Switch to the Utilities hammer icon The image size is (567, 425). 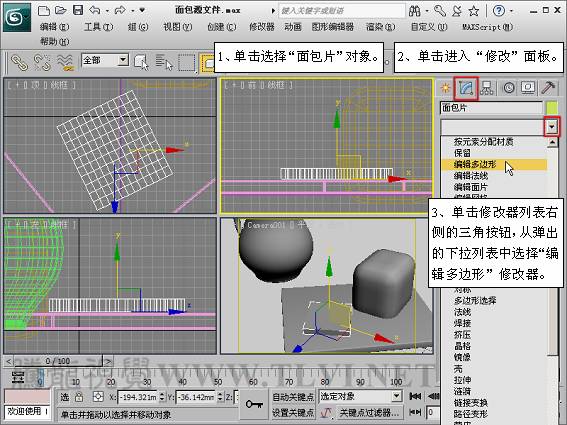tap(548, 88)
